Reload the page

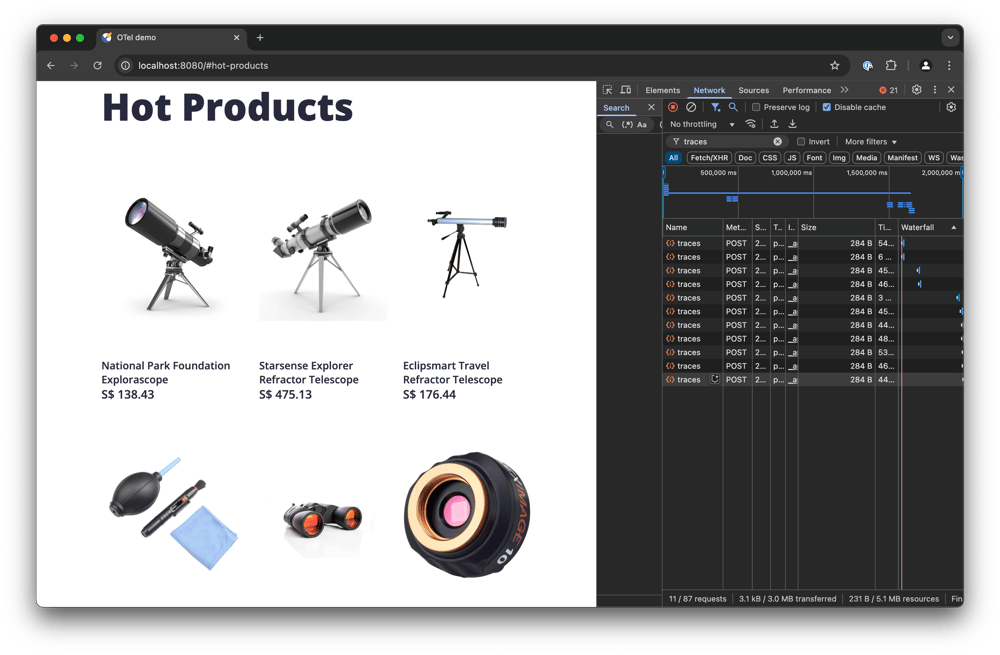[x=98, y=65]
